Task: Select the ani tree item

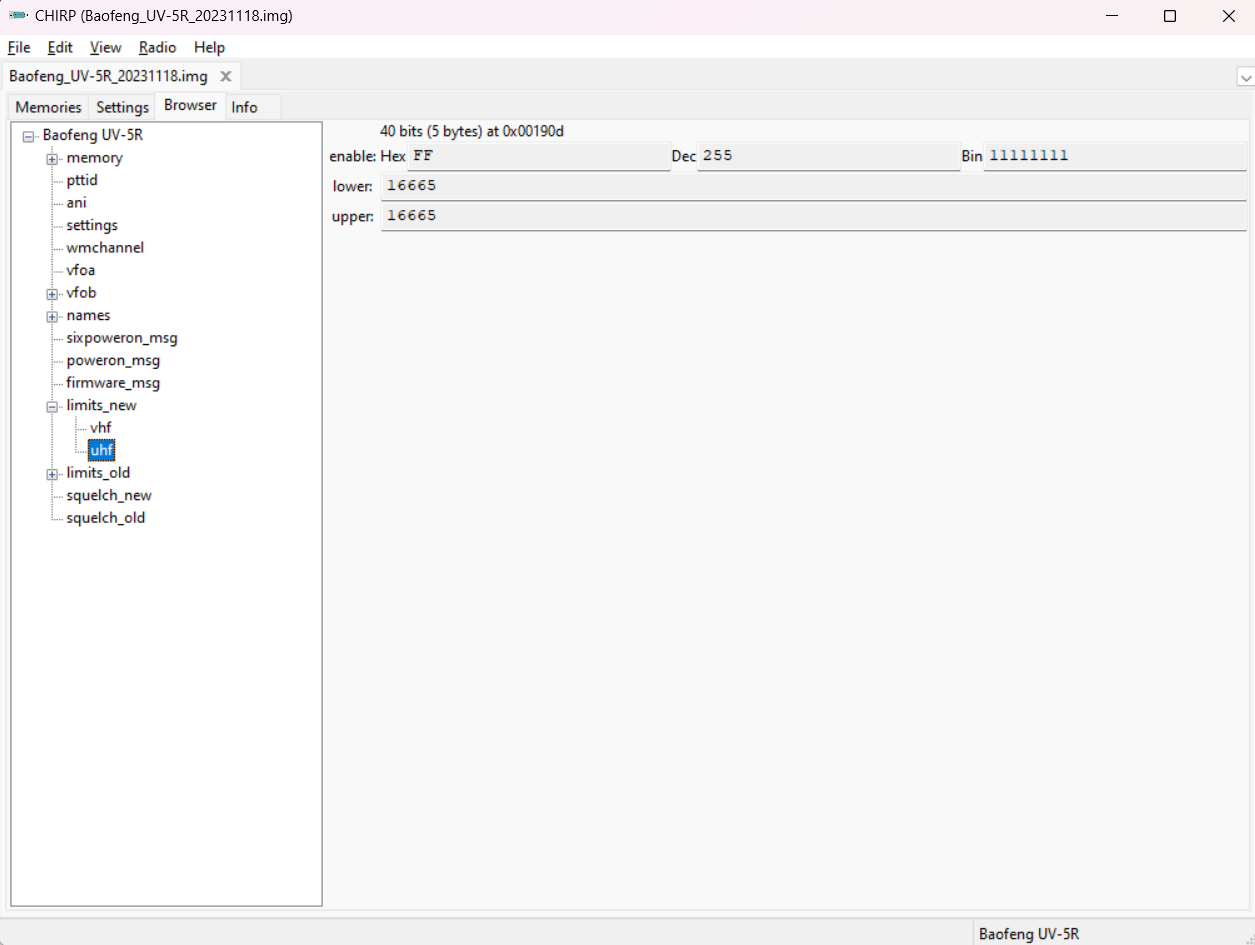Action: (x=77, y=203)
